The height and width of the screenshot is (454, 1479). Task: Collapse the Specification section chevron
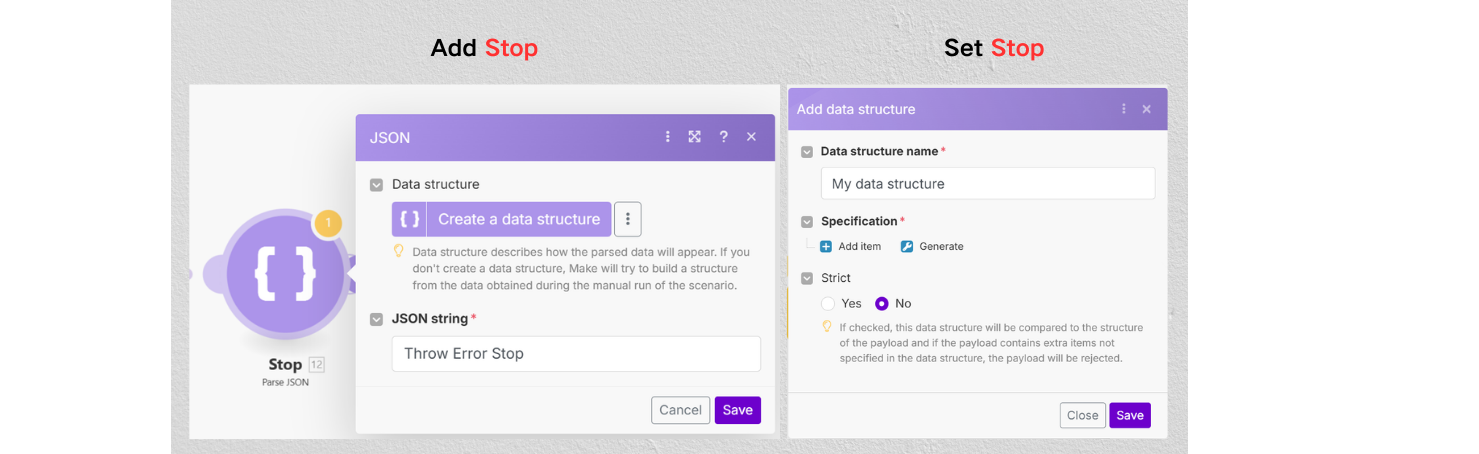pos(807,222)
